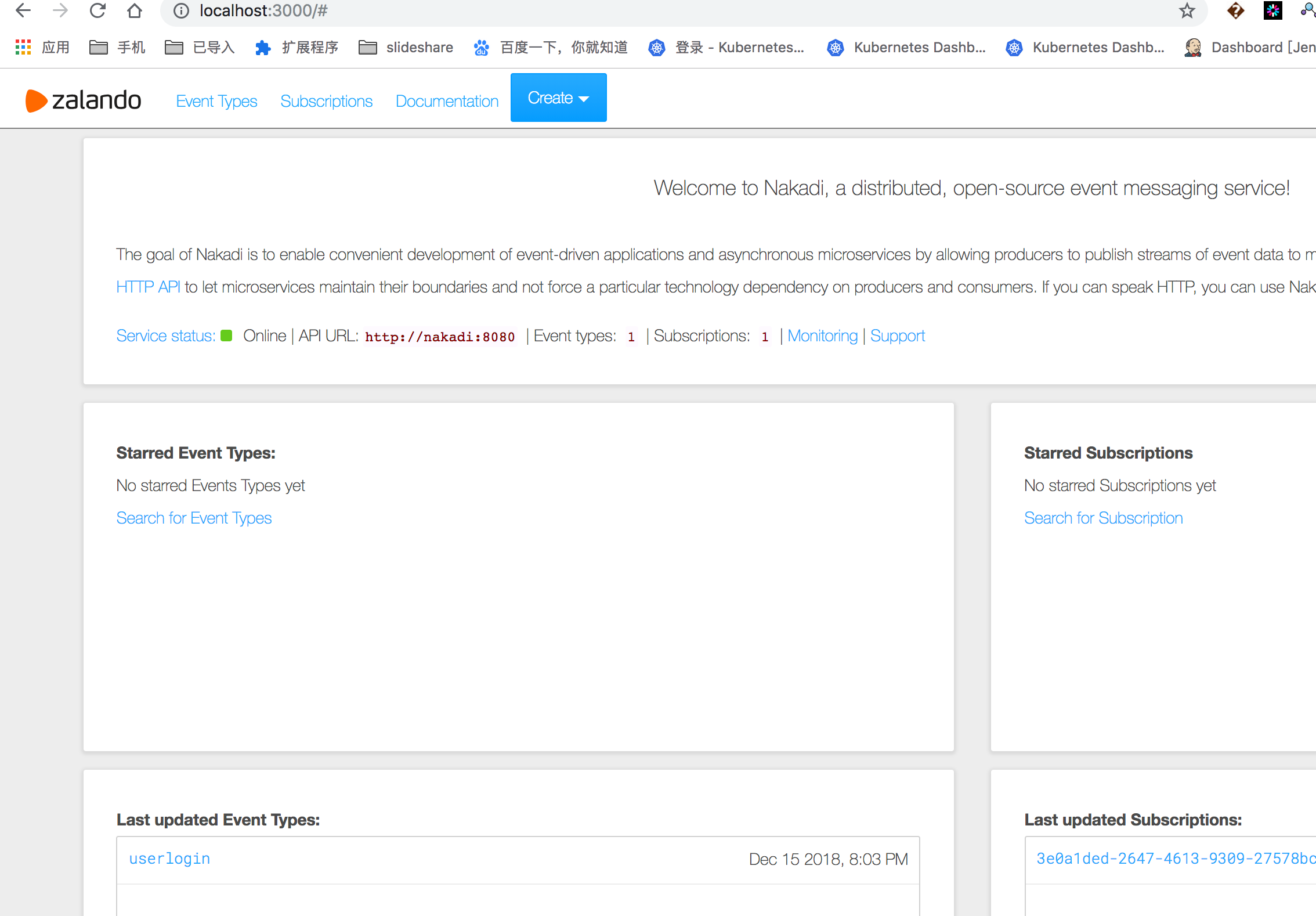Click the browser back arrow

click(23, 10)
